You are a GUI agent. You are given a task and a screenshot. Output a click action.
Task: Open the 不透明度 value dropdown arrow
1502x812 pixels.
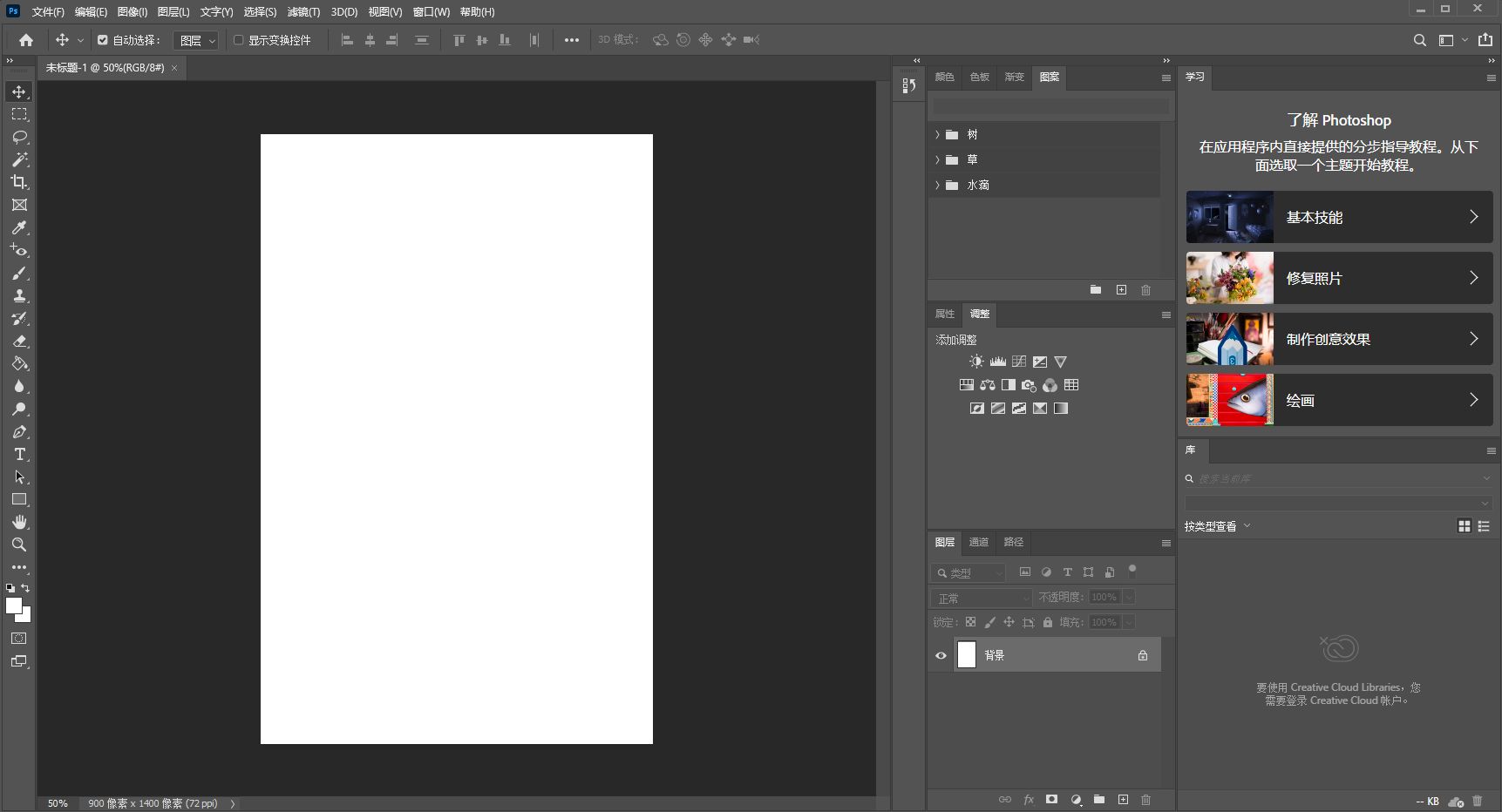click(1129, 597)
